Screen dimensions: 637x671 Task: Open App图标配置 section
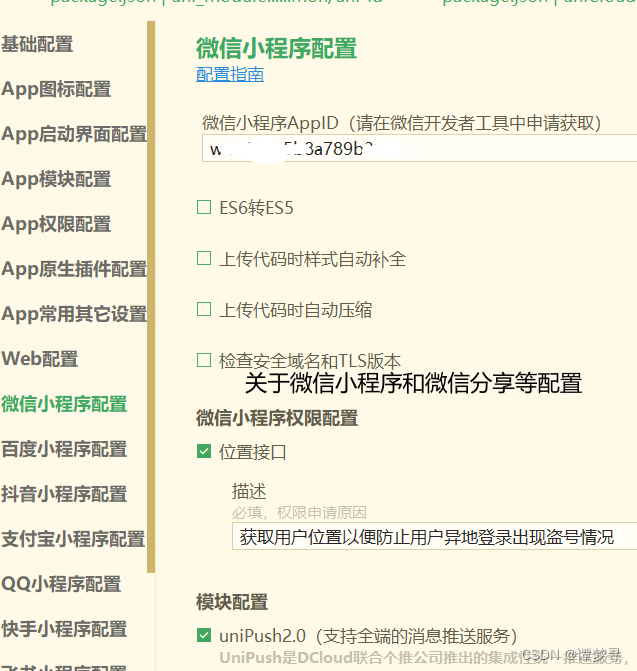(x=56, y=89)
